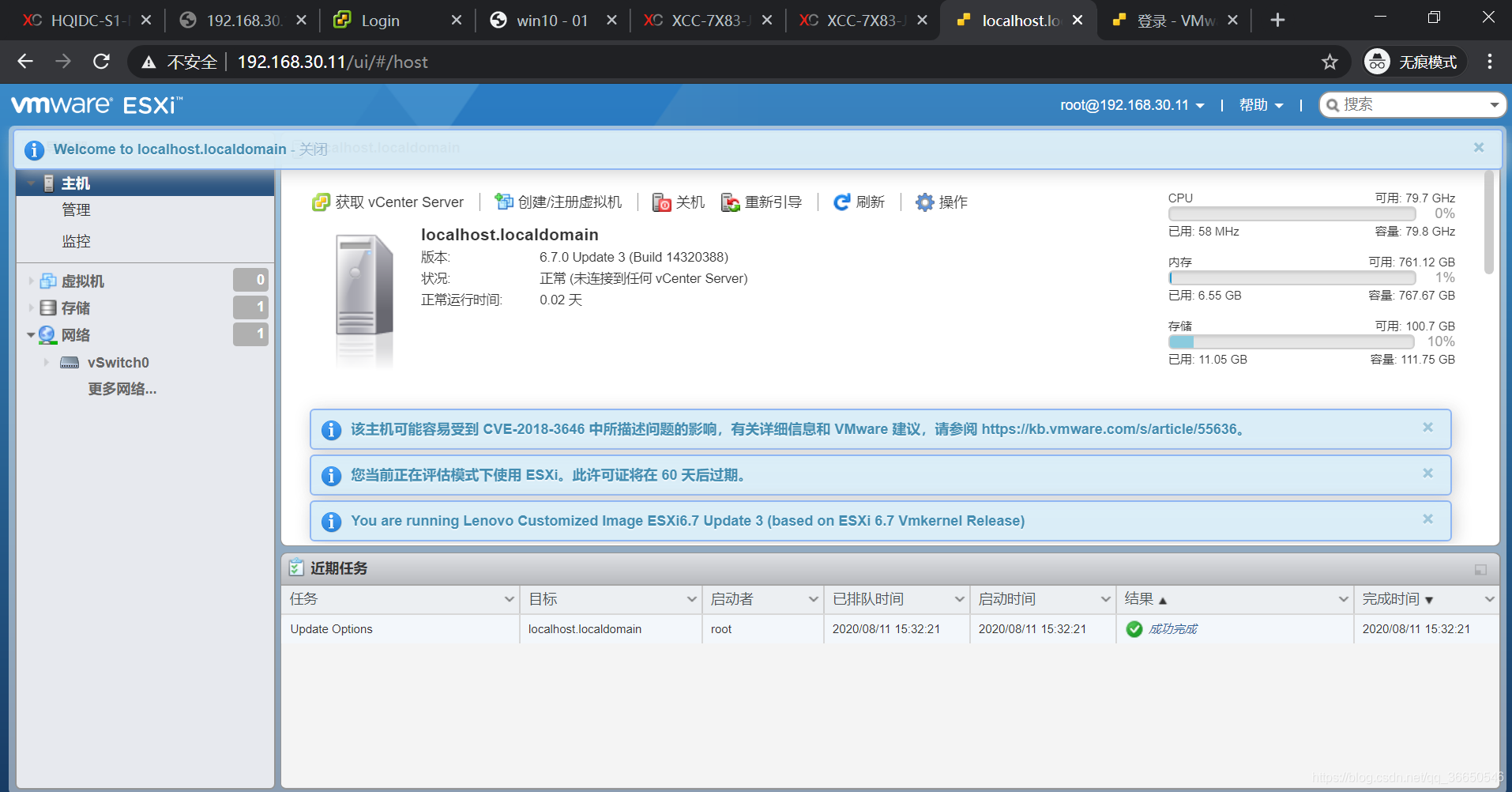The height and width of the screenshot is (792, 1512).
Task: Click More networks (更多网络...) link
Action: (x=122, y=389)
